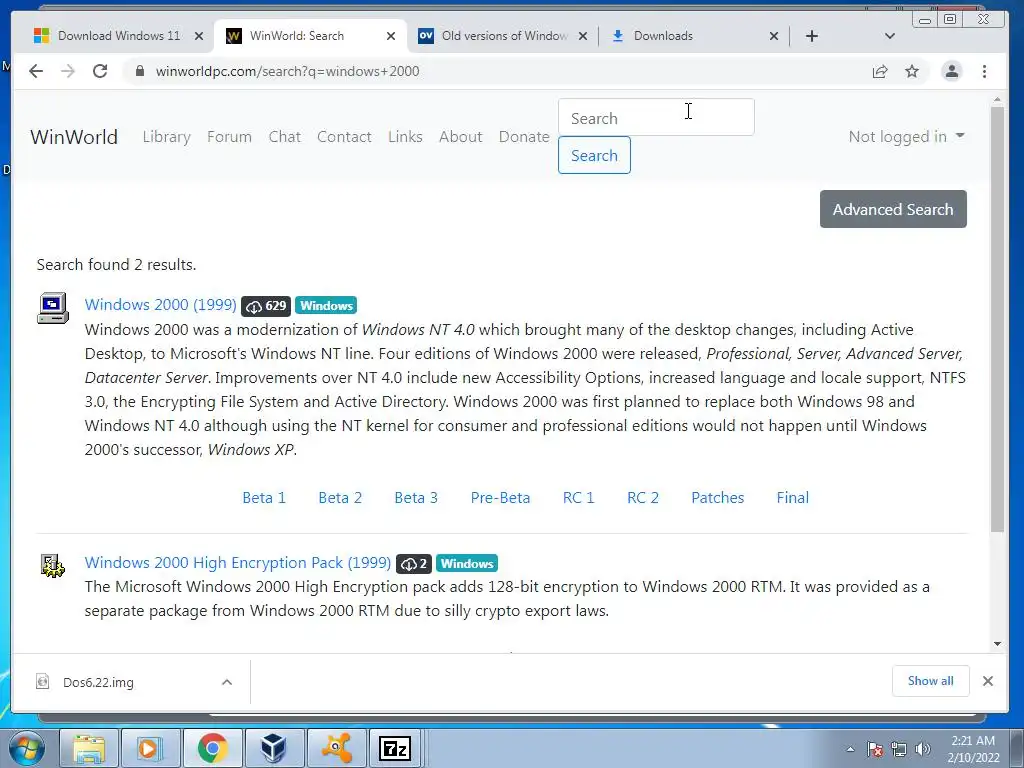Open the Library menu item
The image size is (1024, 768).
[x=167, y=136]
